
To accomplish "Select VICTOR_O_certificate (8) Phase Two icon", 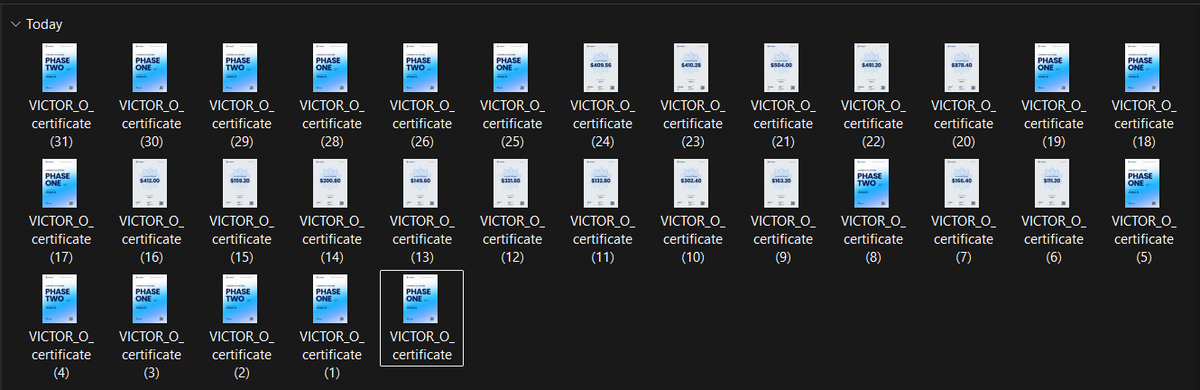I will (x=872, y=183).
